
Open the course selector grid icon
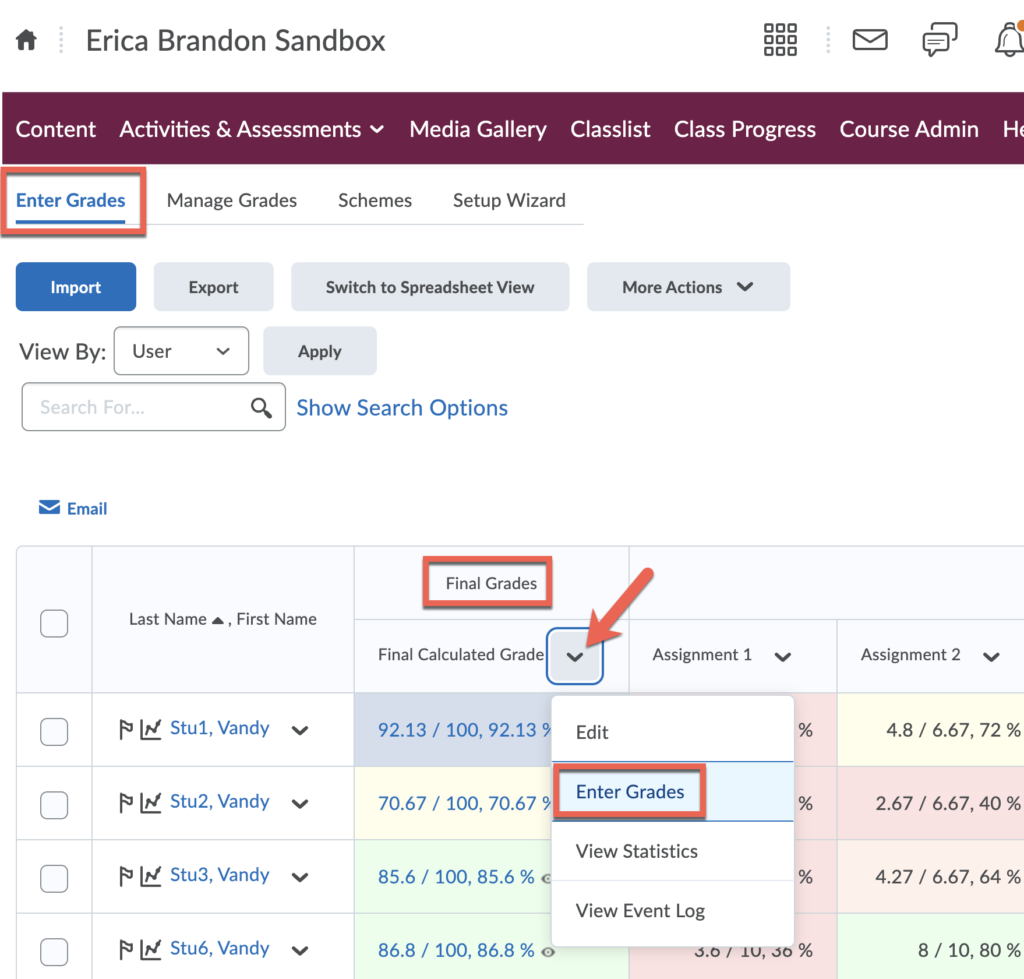click(780, 40)
